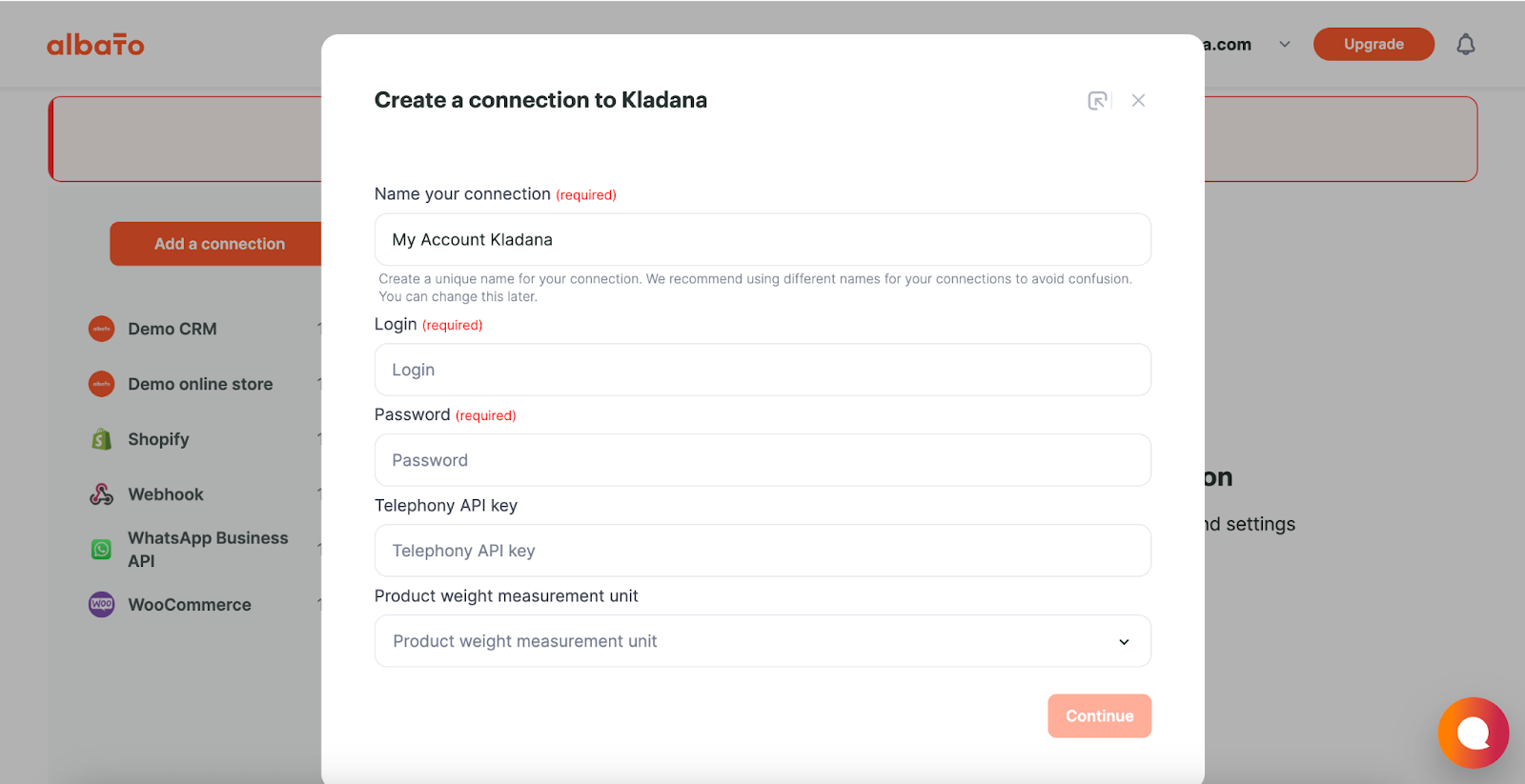Expand the account dropdown chevron

[x=1285, y=44]
